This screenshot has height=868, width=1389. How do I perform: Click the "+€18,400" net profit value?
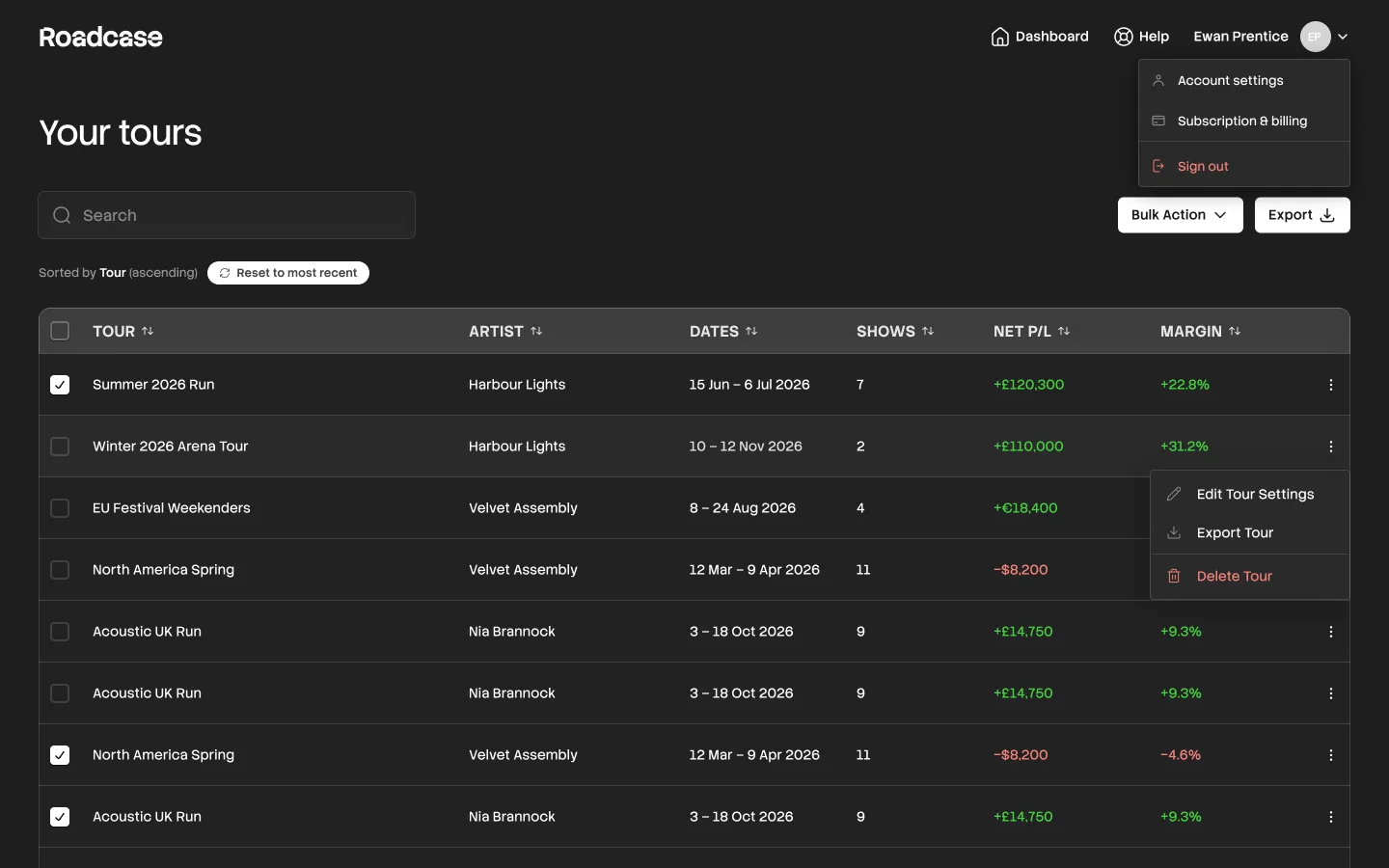1025,508
